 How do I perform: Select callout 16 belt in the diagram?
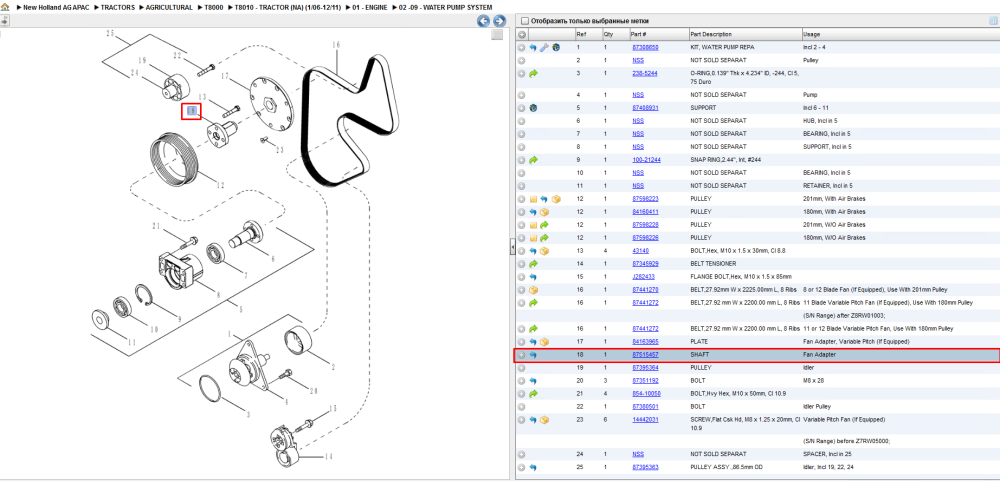coord(336,45)
